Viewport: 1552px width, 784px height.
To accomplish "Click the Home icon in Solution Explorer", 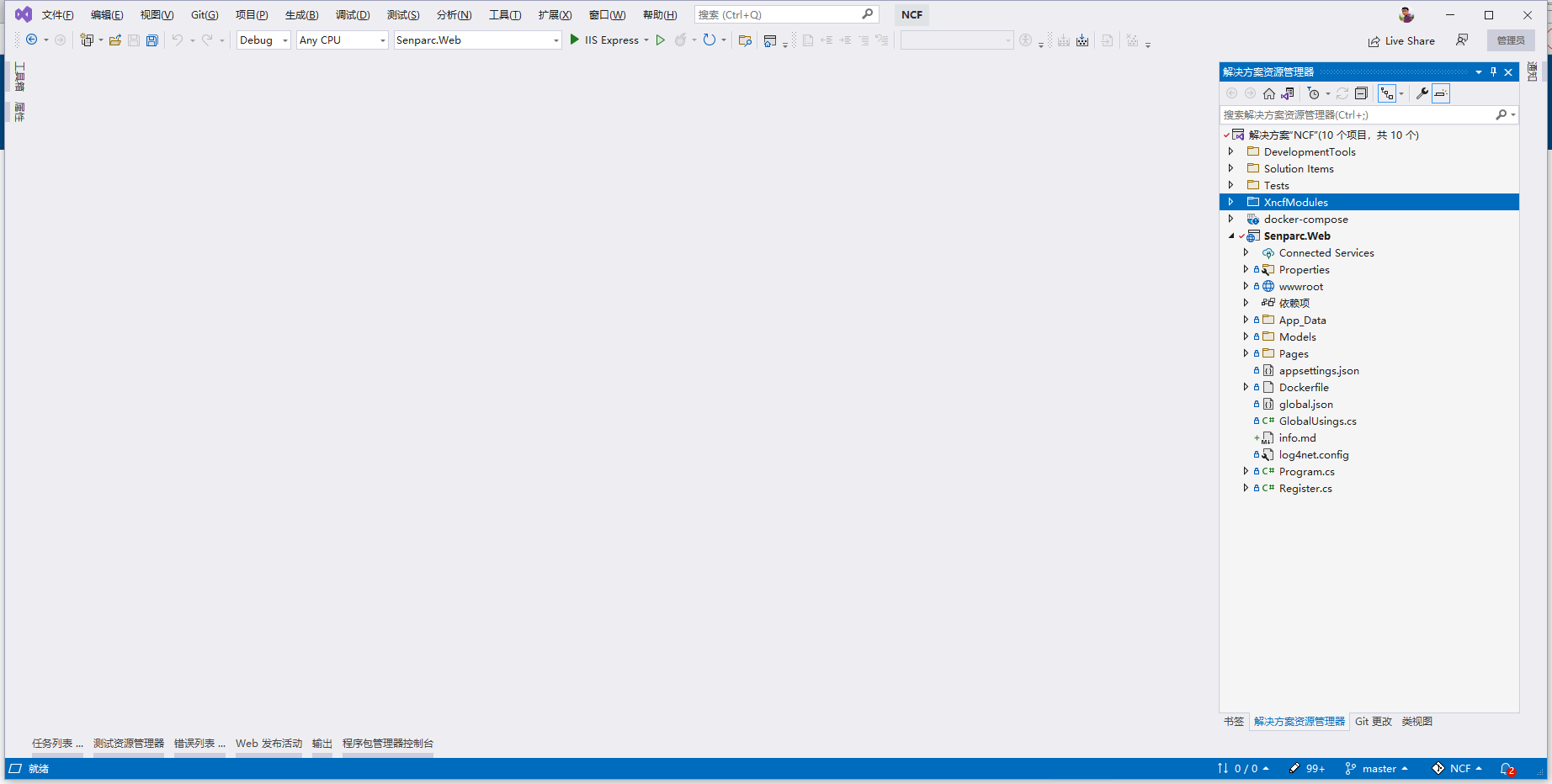I will coord(1269,93).
